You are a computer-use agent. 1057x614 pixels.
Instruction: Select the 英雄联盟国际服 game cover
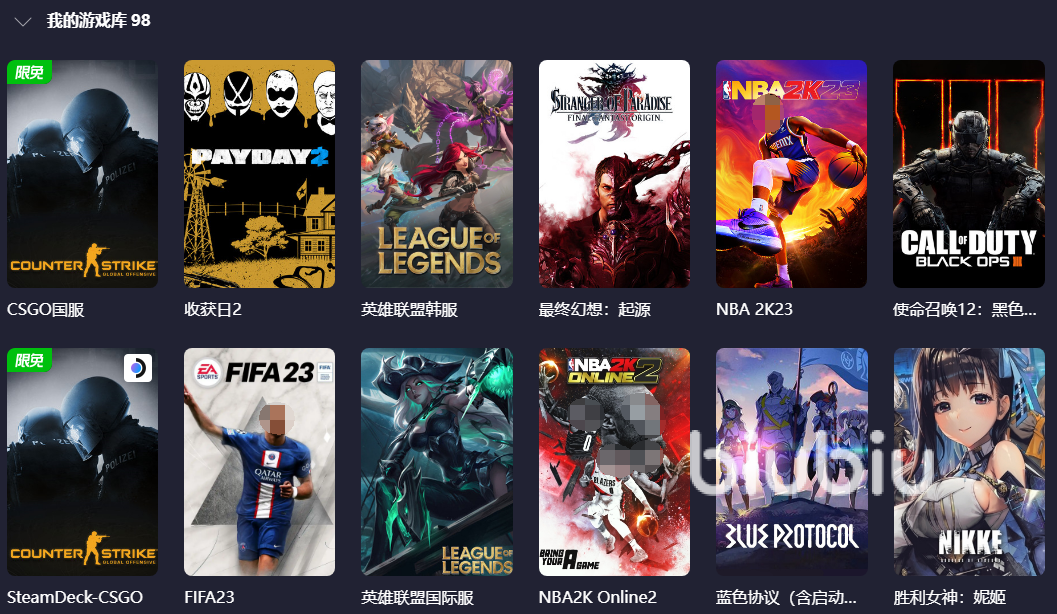click(x=437, y=462)
